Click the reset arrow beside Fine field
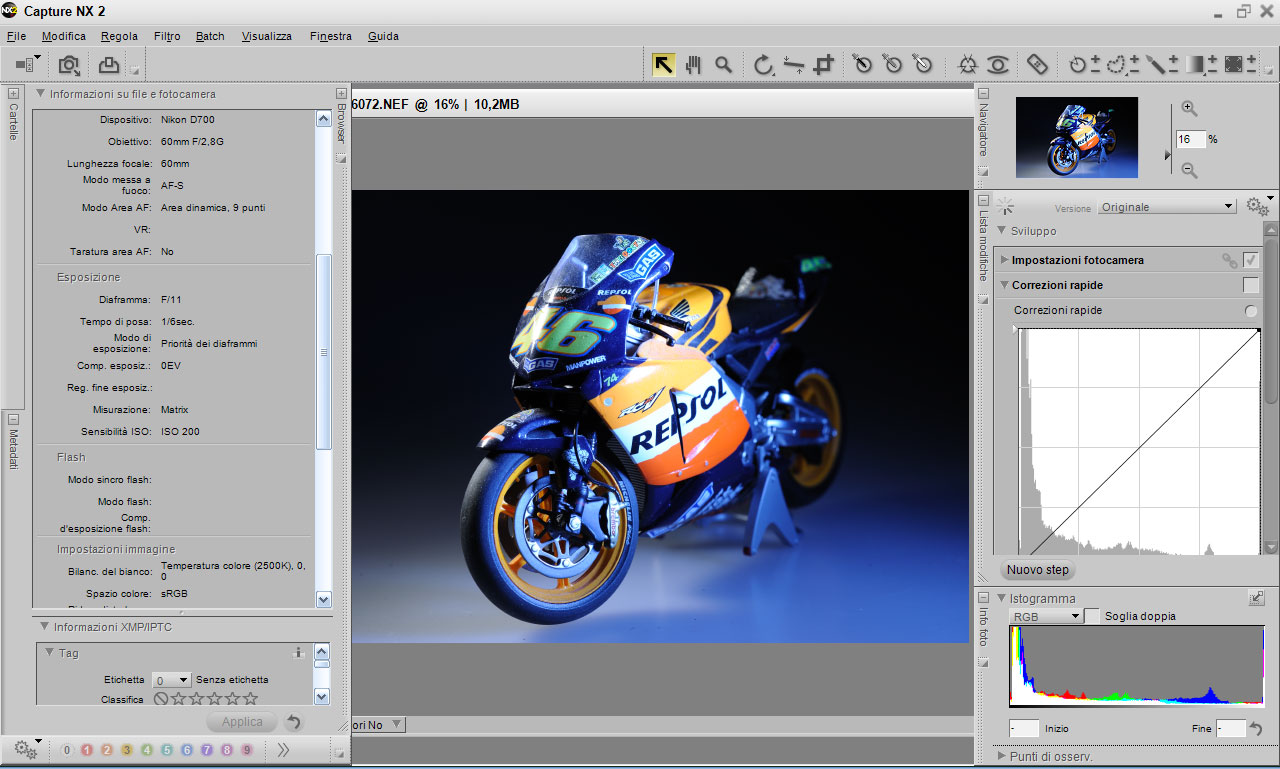This screenshot has width=1280, height=769. point(1256,729)
